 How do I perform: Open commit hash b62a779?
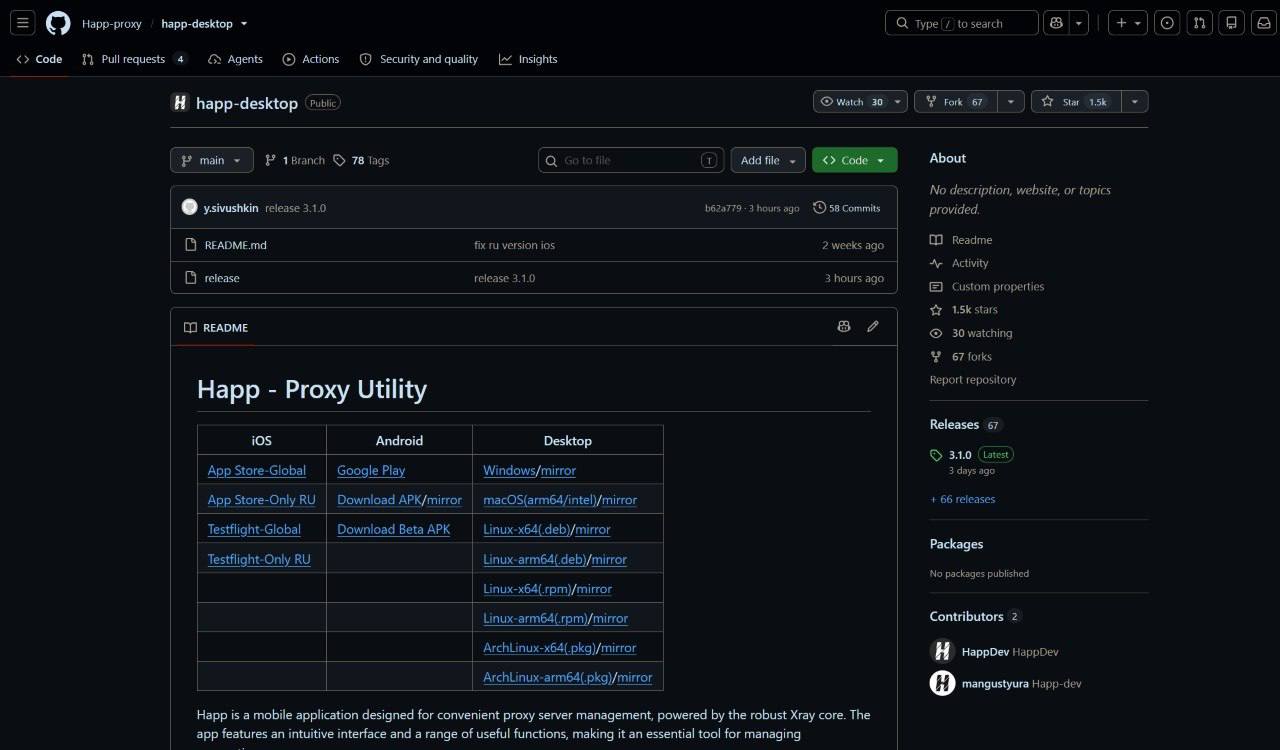tap(721, 208)
